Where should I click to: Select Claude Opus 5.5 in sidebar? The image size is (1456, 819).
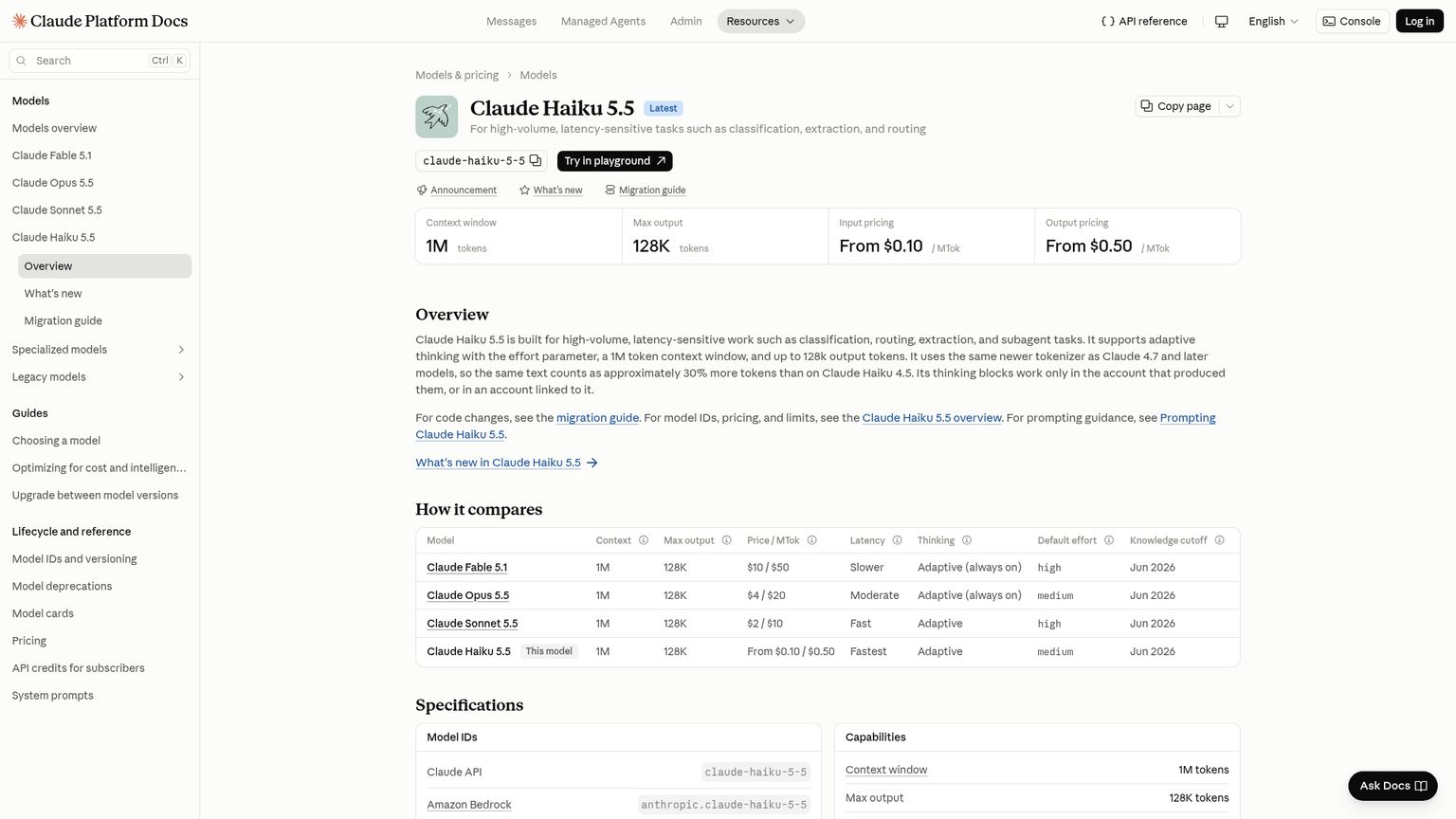(x=53, y=183)
